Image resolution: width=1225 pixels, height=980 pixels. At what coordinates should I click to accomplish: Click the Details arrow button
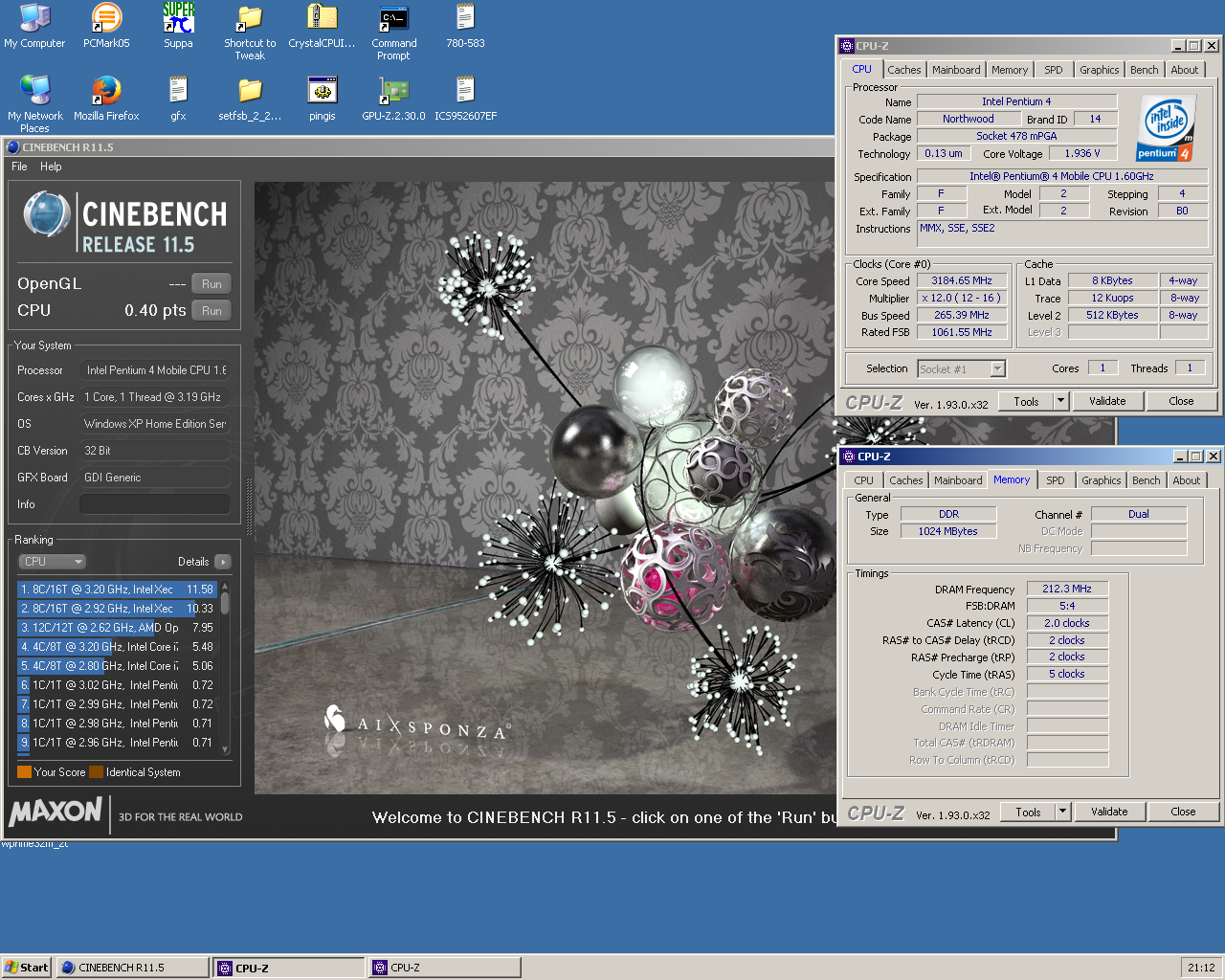223,562
